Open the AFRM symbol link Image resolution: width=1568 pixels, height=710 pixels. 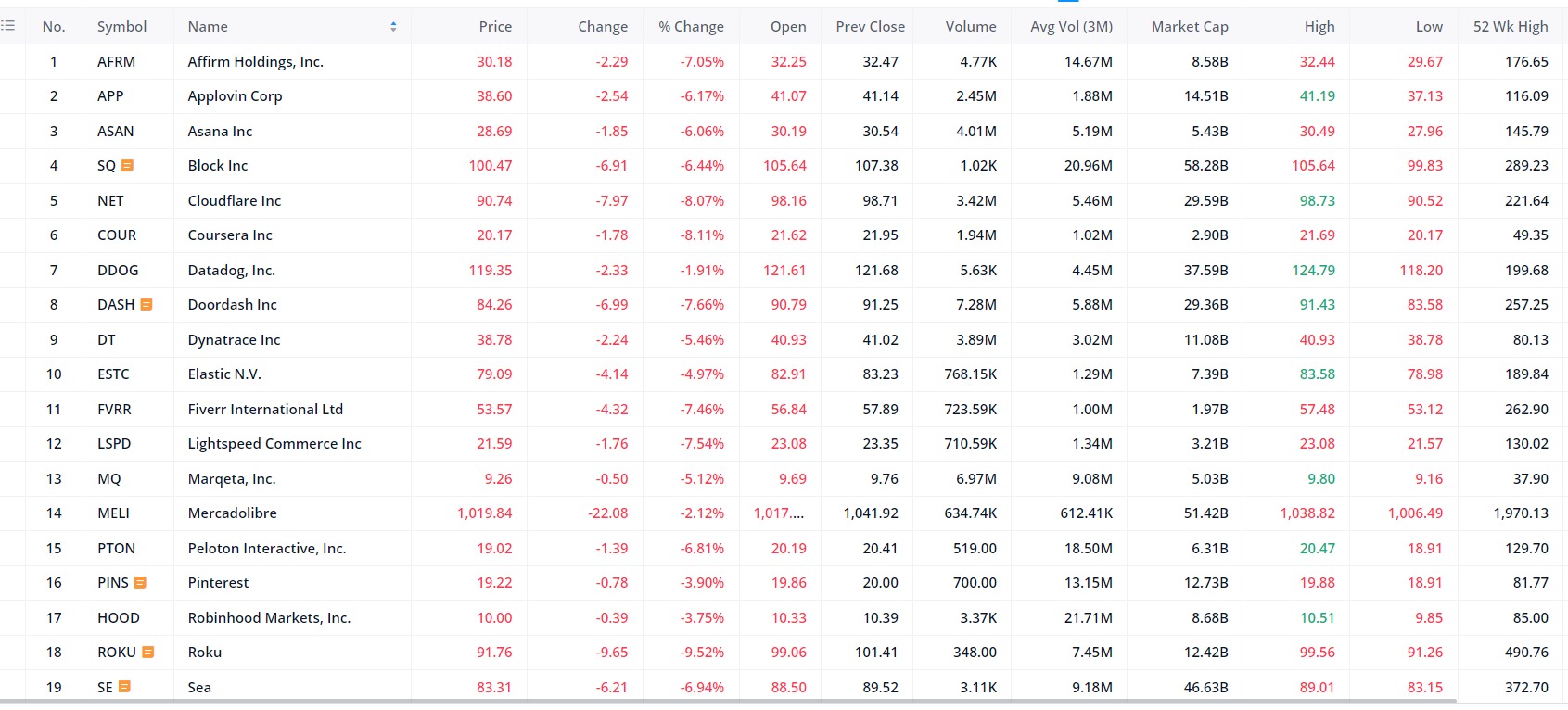[116, 62]
